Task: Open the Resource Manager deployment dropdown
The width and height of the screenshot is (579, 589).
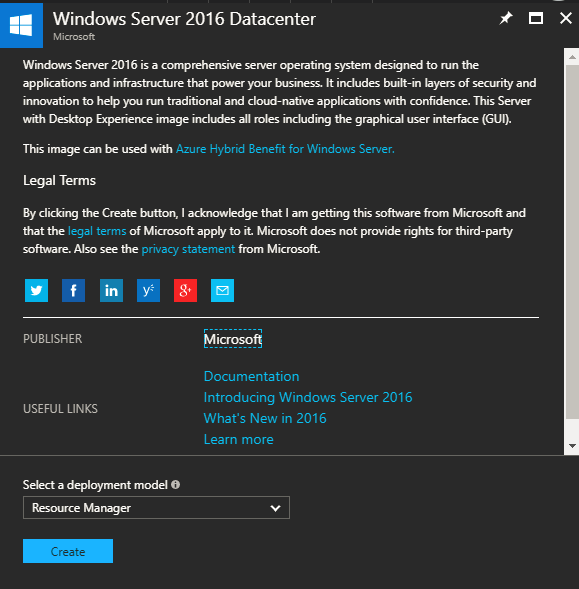Action: (x=156, y=508)
